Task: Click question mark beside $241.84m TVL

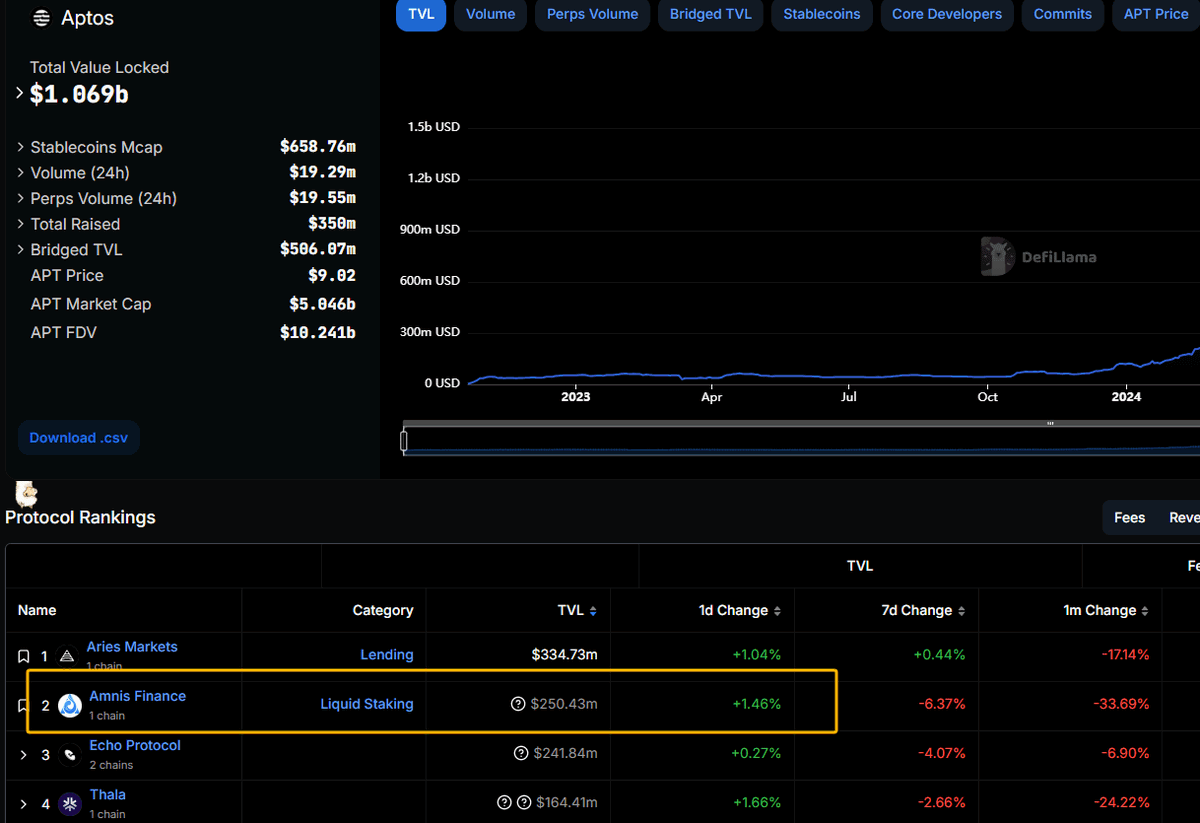Action: [x=520, y=753]
